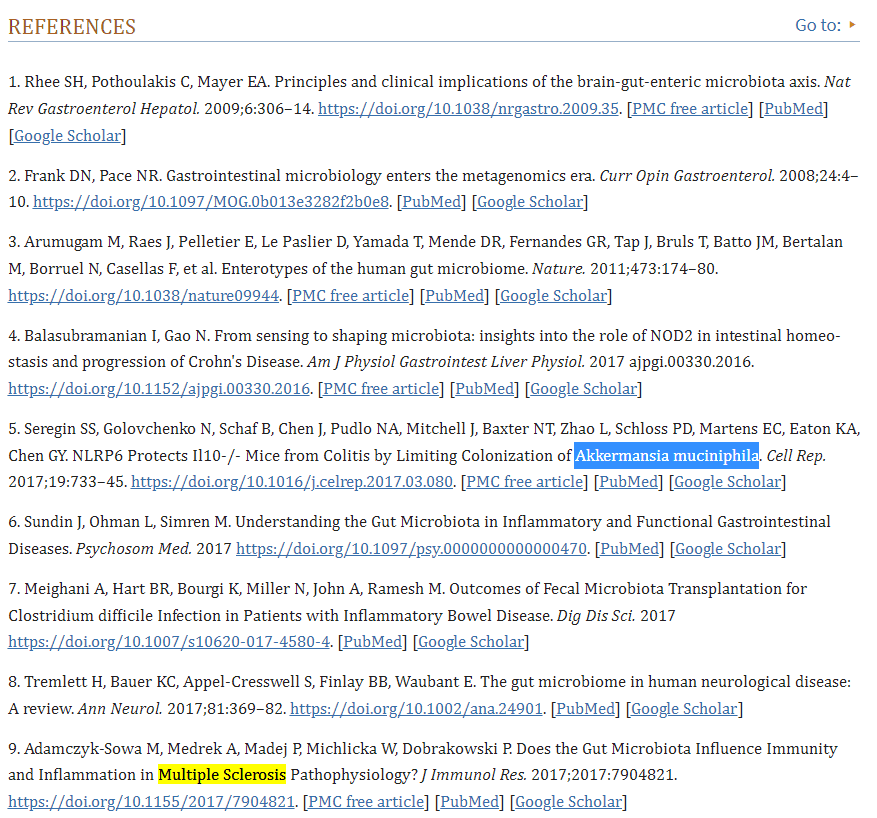Follow the MOG.0b013e3282f2b0e8 DOI link
Image resolution: width=877 pixels, height=818 pixels.
point(211,202)
